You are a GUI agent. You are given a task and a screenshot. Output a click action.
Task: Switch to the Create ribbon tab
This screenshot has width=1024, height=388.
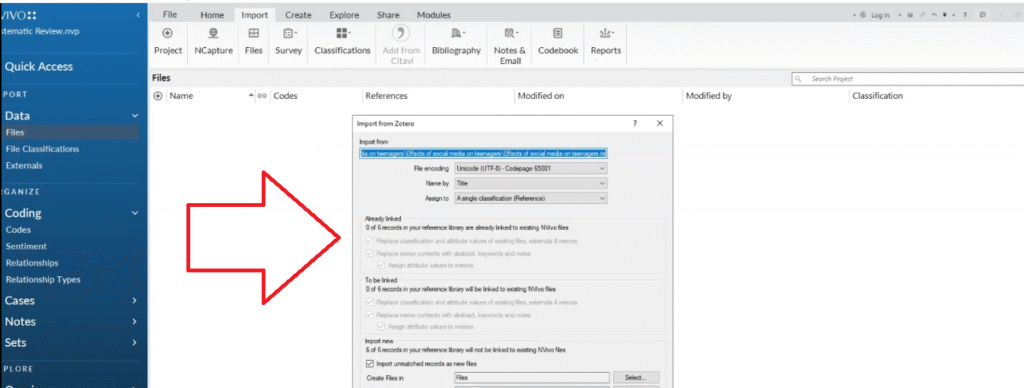point(298,14)
